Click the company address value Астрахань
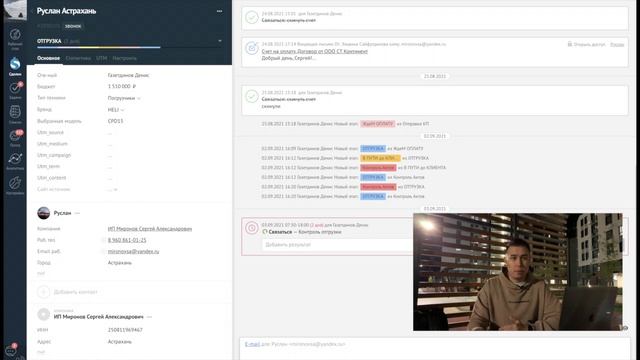 point(120,342)
